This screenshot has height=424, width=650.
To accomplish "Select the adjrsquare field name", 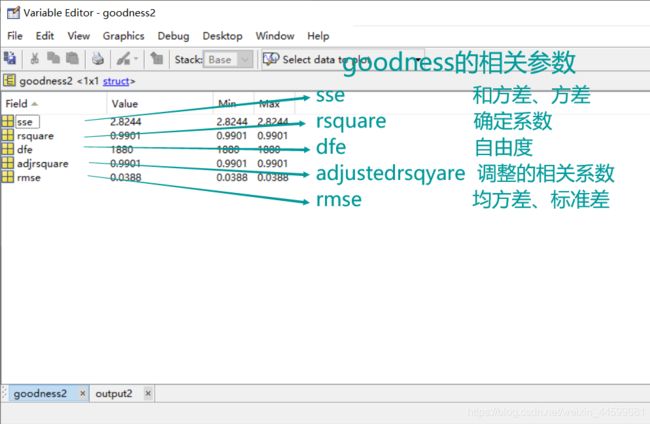I will point(43,164).
